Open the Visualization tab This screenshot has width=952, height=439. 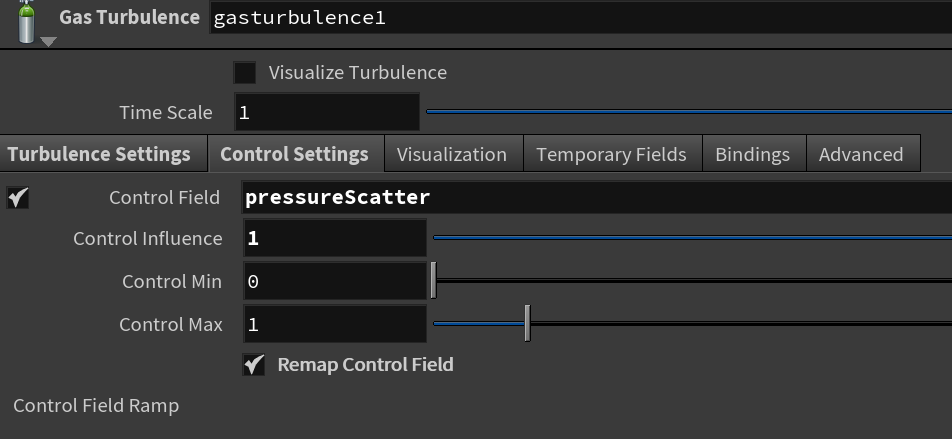(x=452, y=154)
